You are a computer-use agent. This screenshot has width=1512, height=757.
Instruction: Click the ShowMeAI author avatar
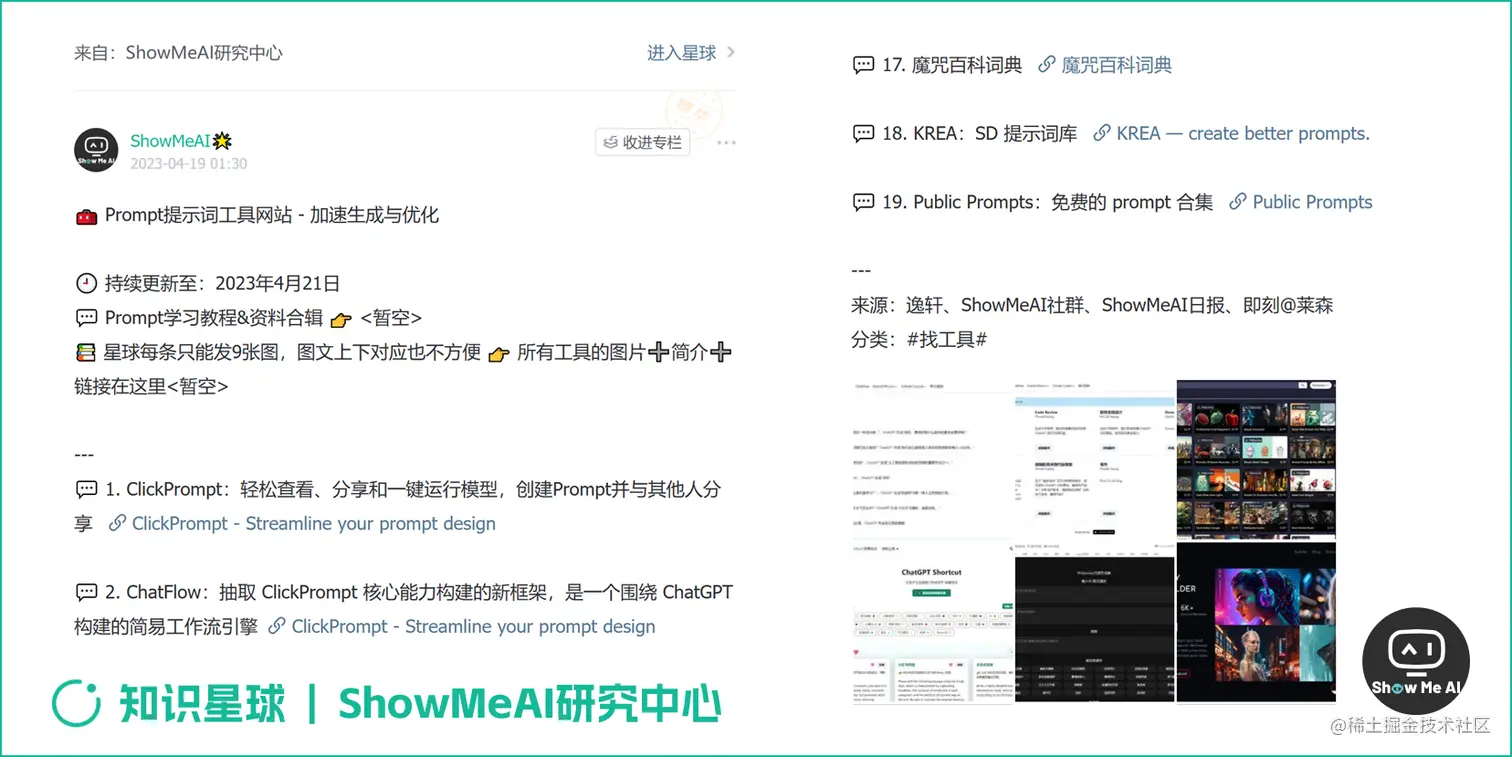(x=96, y=150)
